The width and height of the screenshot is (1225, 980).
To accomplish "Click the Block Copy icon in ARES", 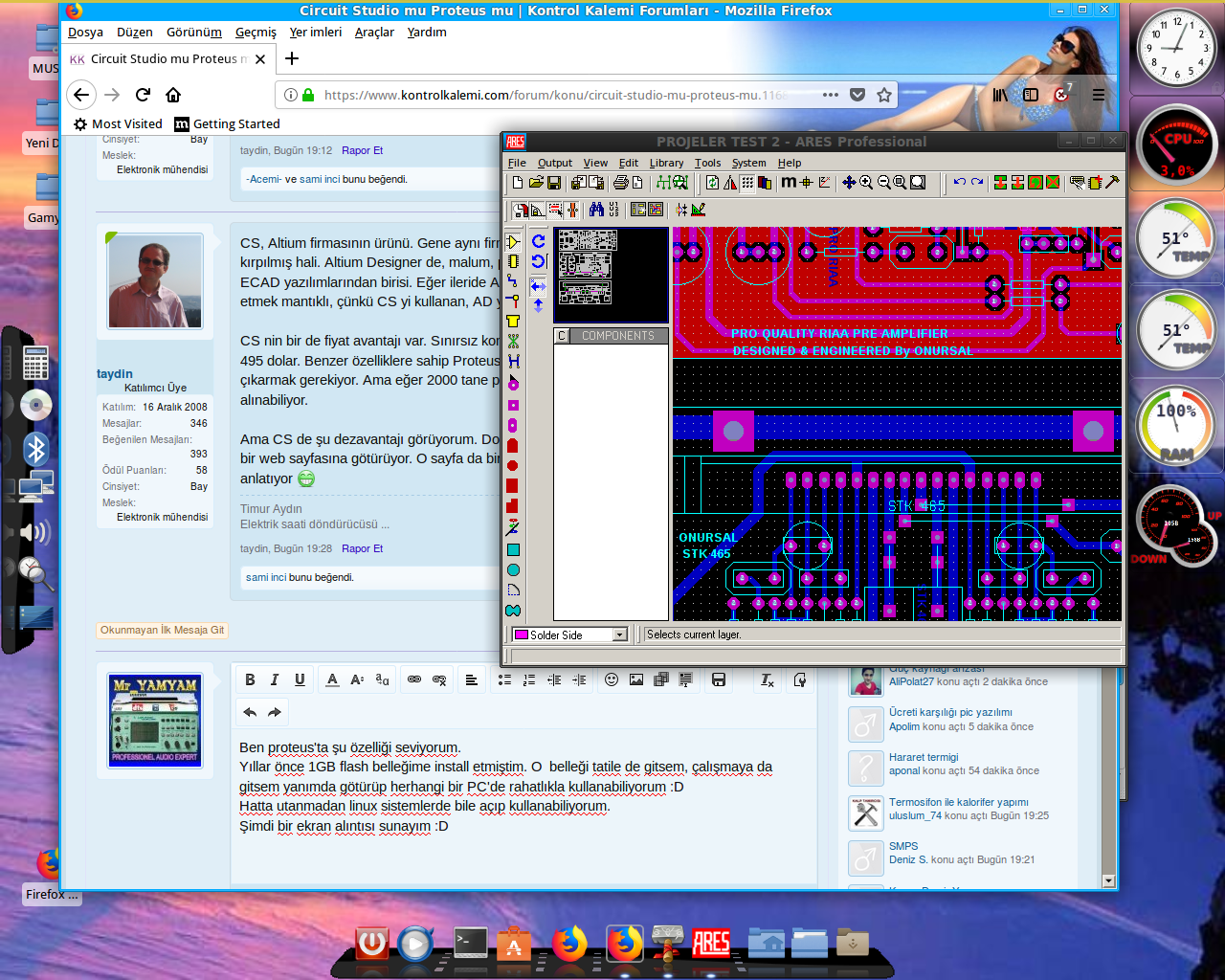I will (1000, 183).
